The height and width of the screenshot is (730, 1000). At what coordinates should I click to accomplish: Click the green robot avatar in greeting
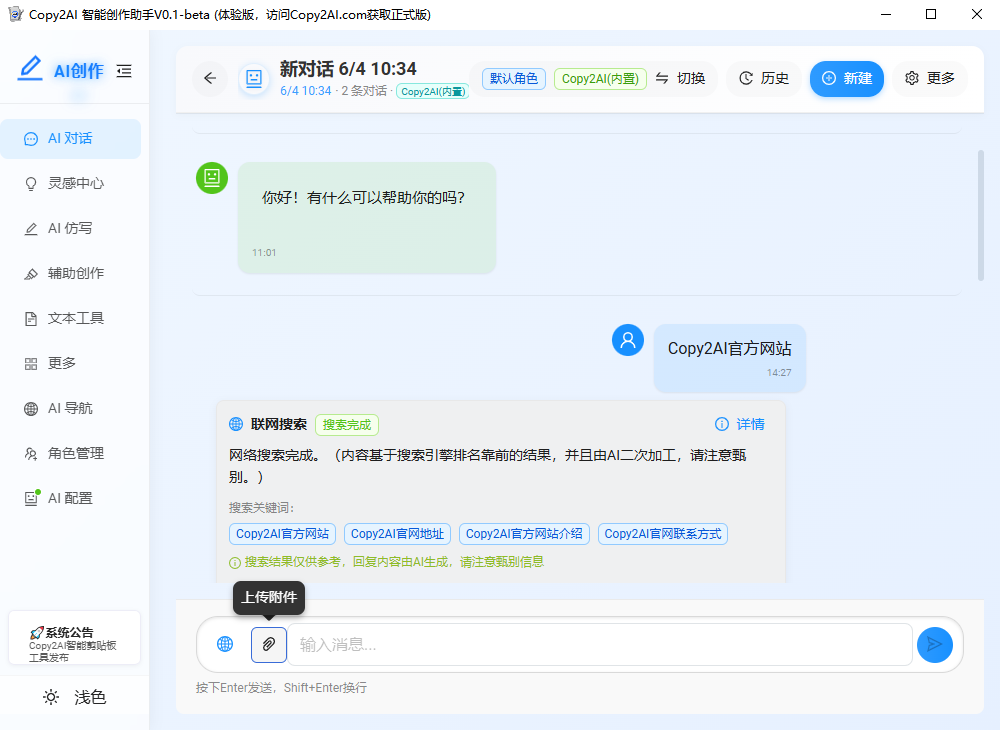click(x=212, y=178)
